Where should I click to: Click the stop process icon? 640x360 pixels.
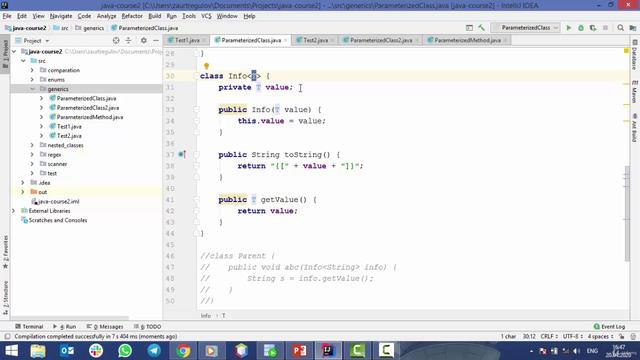pyautogui.click(x=605, y=28)
